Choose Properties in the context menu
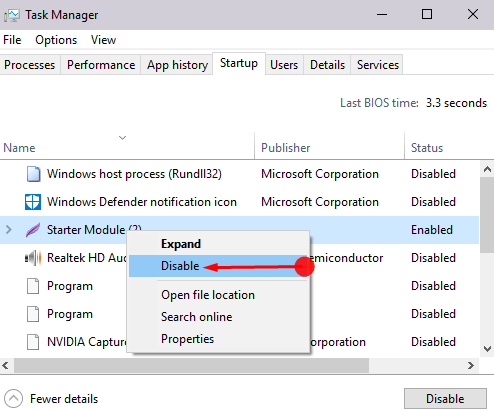This screenshot has height=411, width=494. coord(219,339)
